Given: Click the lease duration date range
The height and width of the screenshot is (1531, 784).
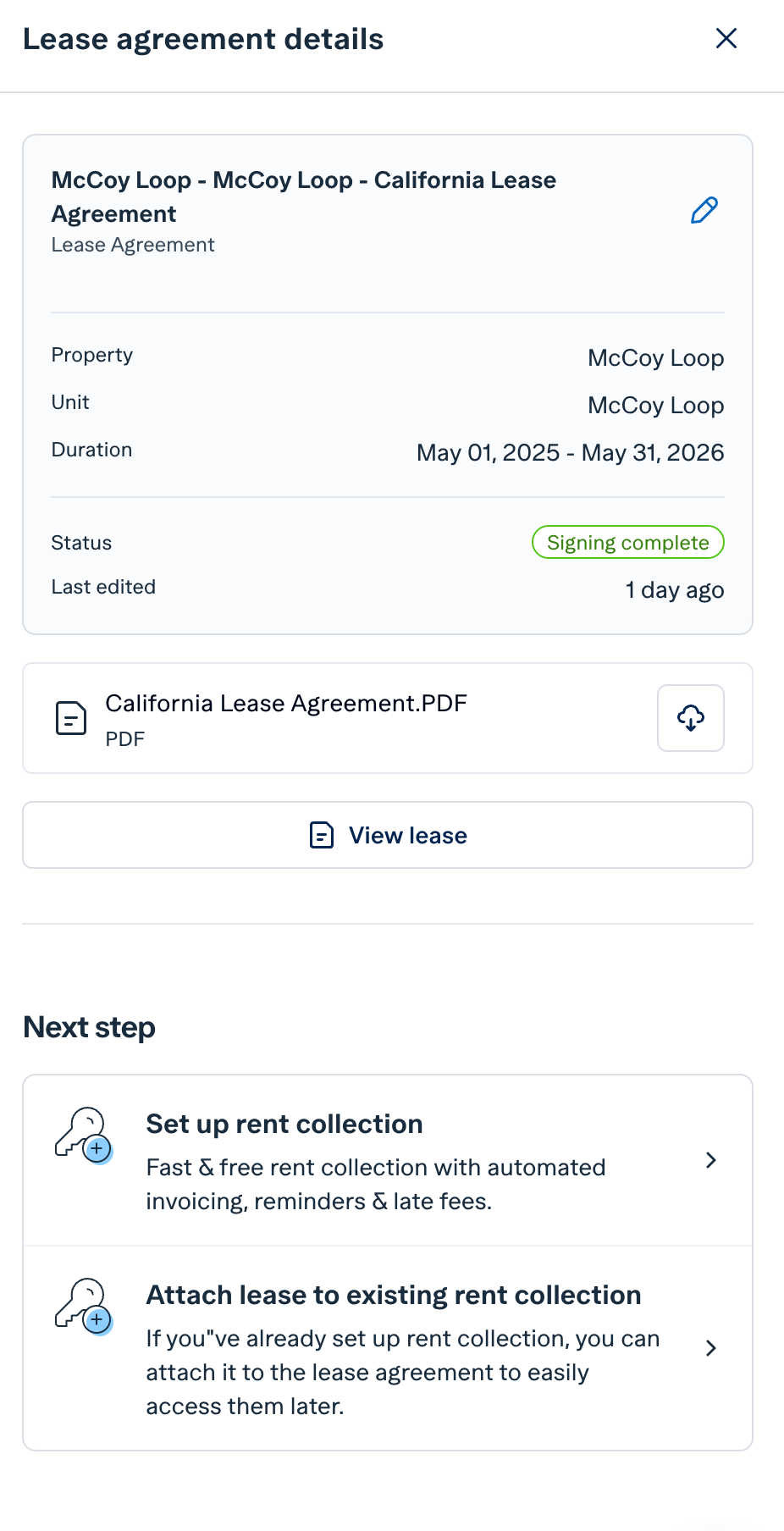Looking at the screenshot, I should (571, 453).
